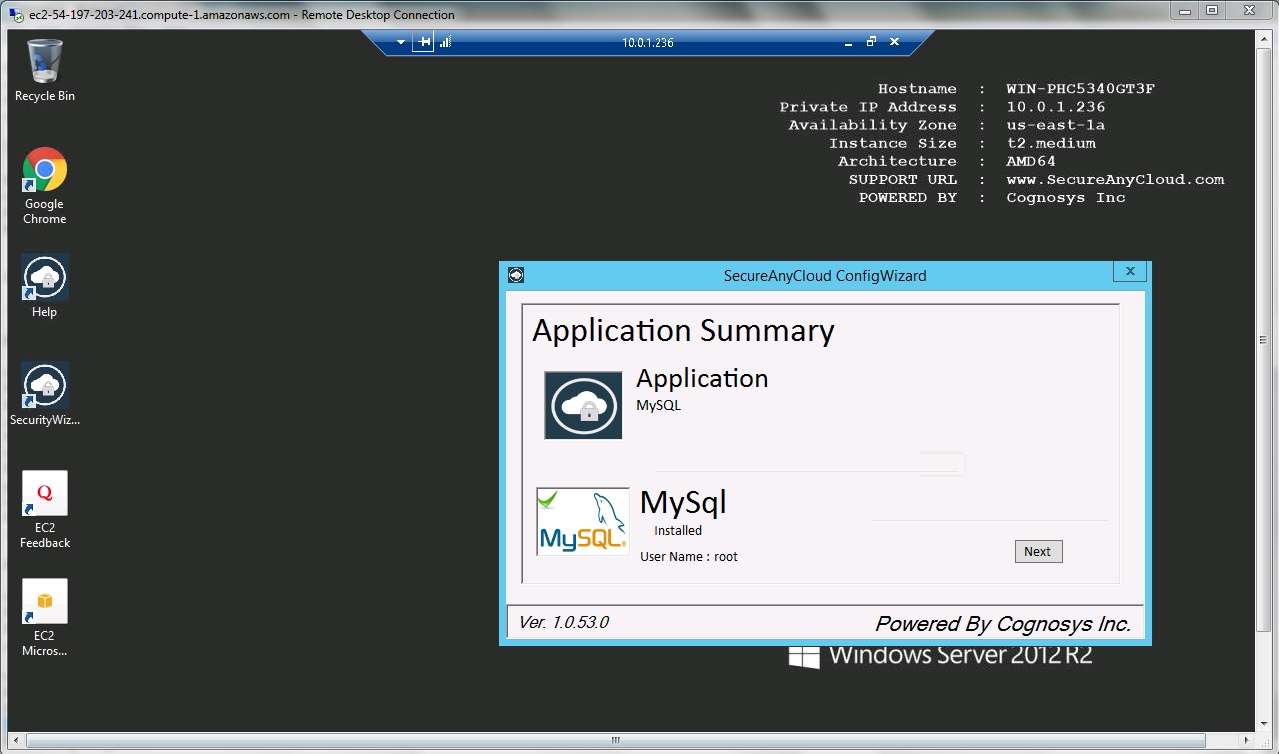
Task: Restore down the remote session from connection bar
Action: tap(871, 42)
